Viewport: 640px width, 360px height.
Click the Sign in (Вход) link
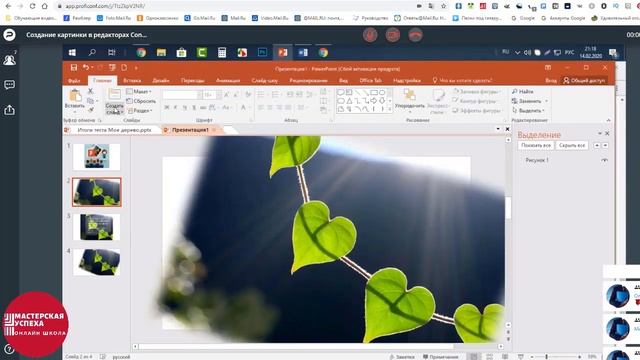click(x=551, y=81)
